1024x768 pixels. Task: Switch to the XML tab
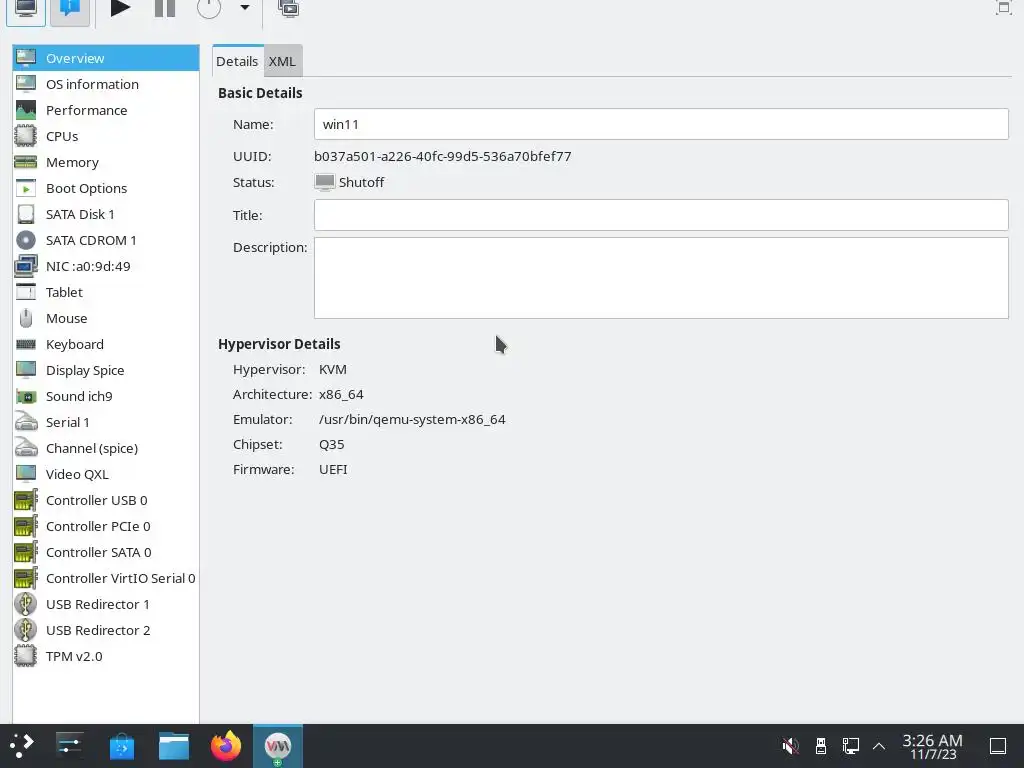[x=282, y=61]
